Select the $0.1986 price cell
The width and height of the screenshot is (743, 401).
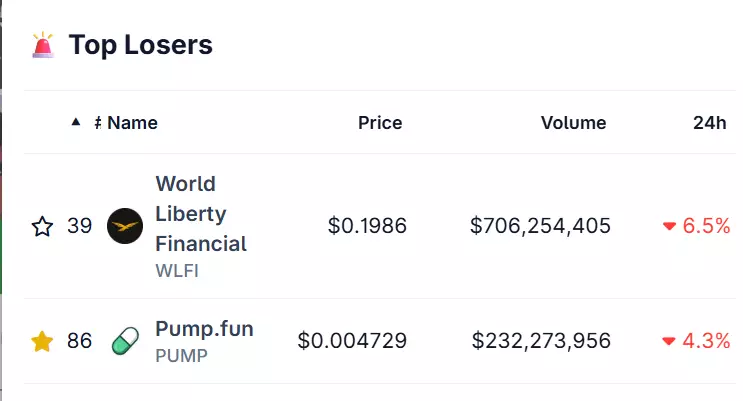pos(367,226)
